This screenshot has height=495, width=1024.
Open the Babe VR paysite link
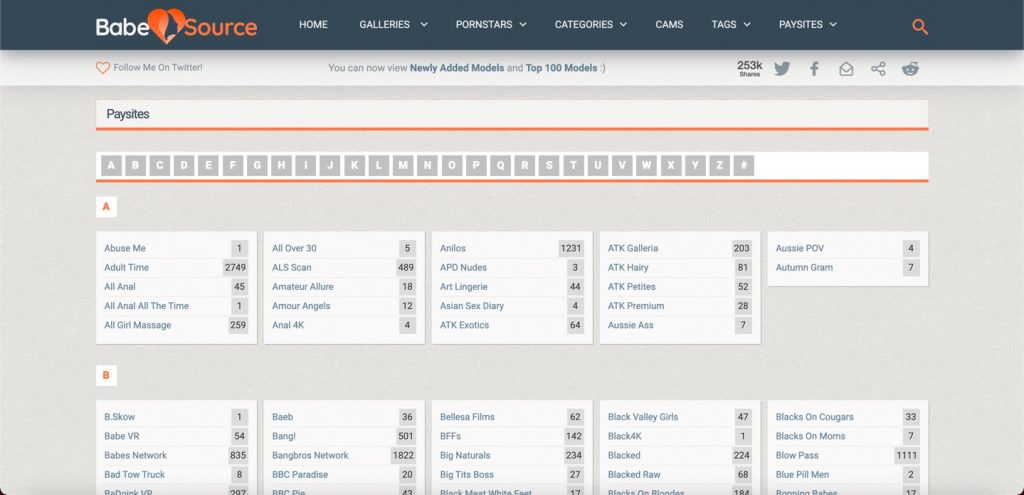121,436
